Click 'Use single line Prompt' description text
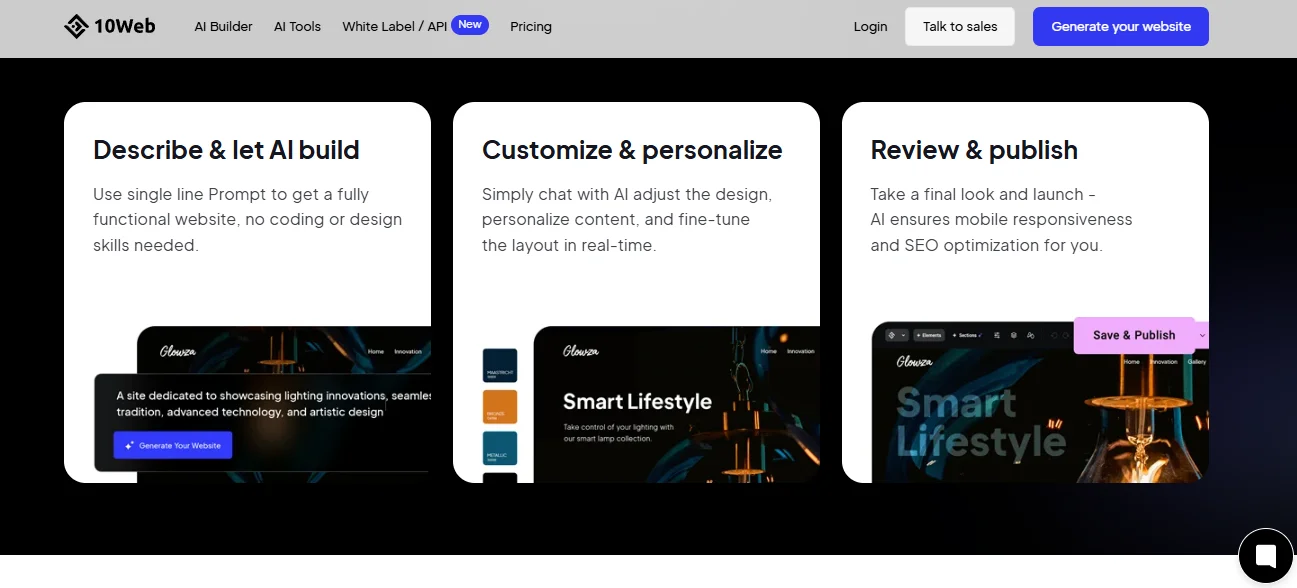1297x588 pixels. 248,219
